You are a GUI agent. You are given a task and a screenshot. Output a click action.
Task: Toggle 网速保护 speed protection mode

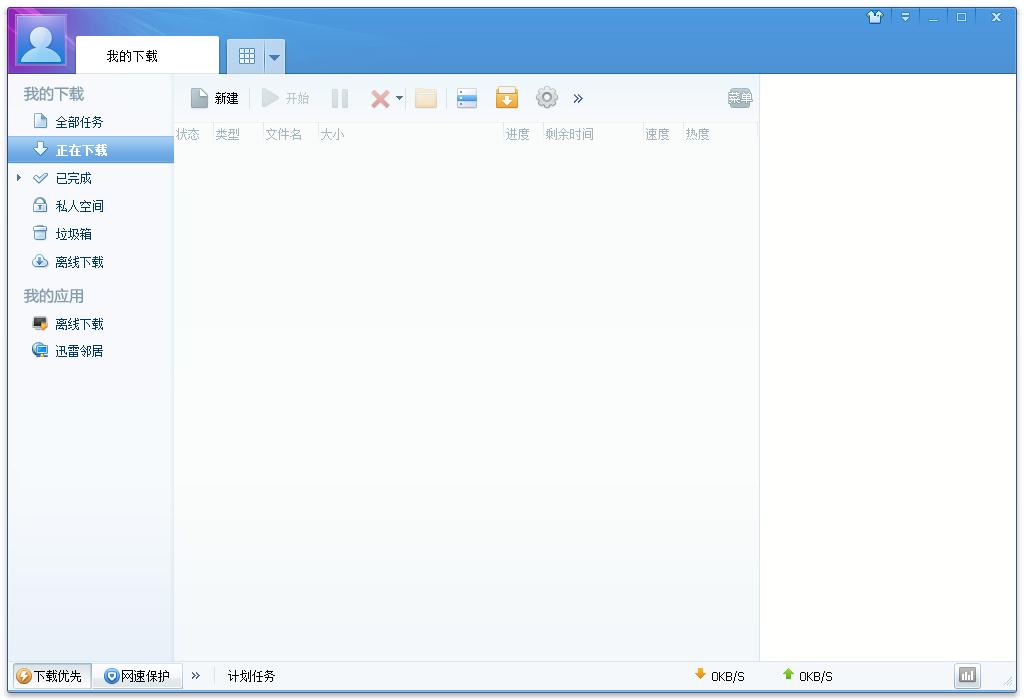(x=138, y=676)
